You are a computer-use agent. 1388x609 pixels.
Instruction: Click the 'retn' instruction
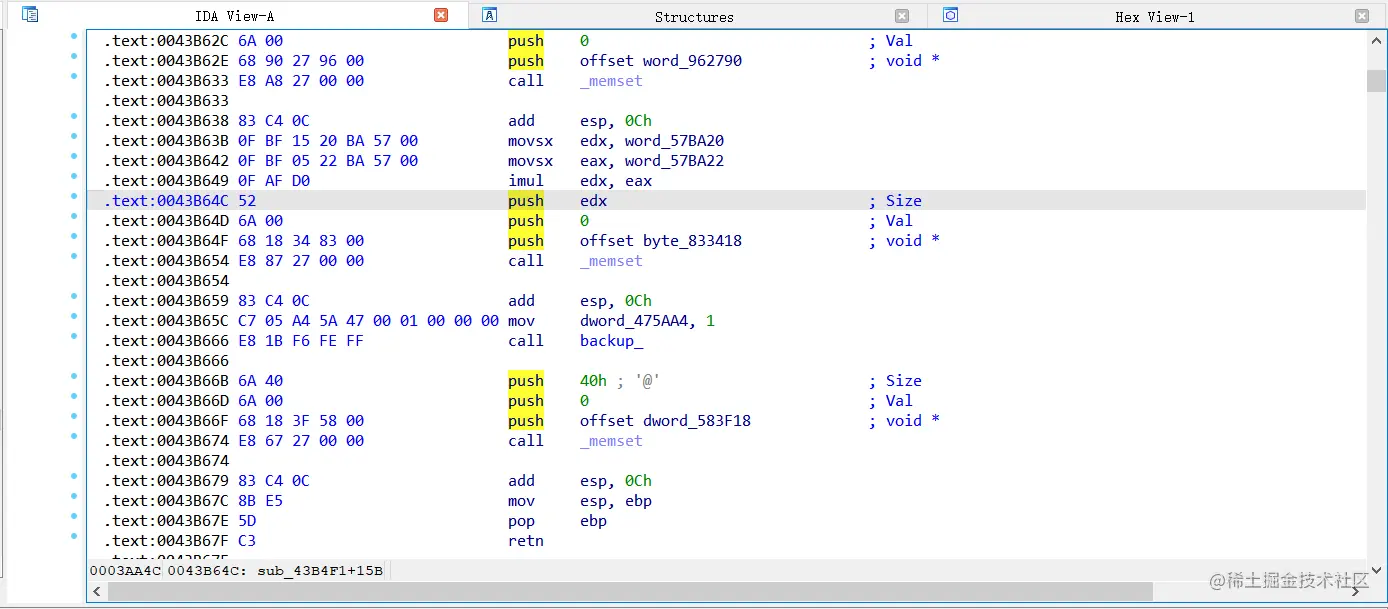[x=526, y=541]
